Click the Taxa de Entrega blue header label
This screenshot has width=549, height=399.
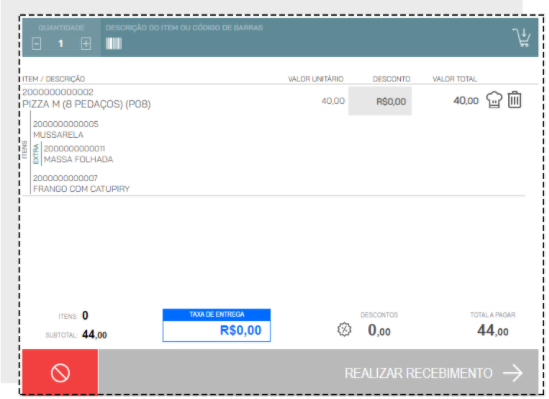(x=217, y=315)
